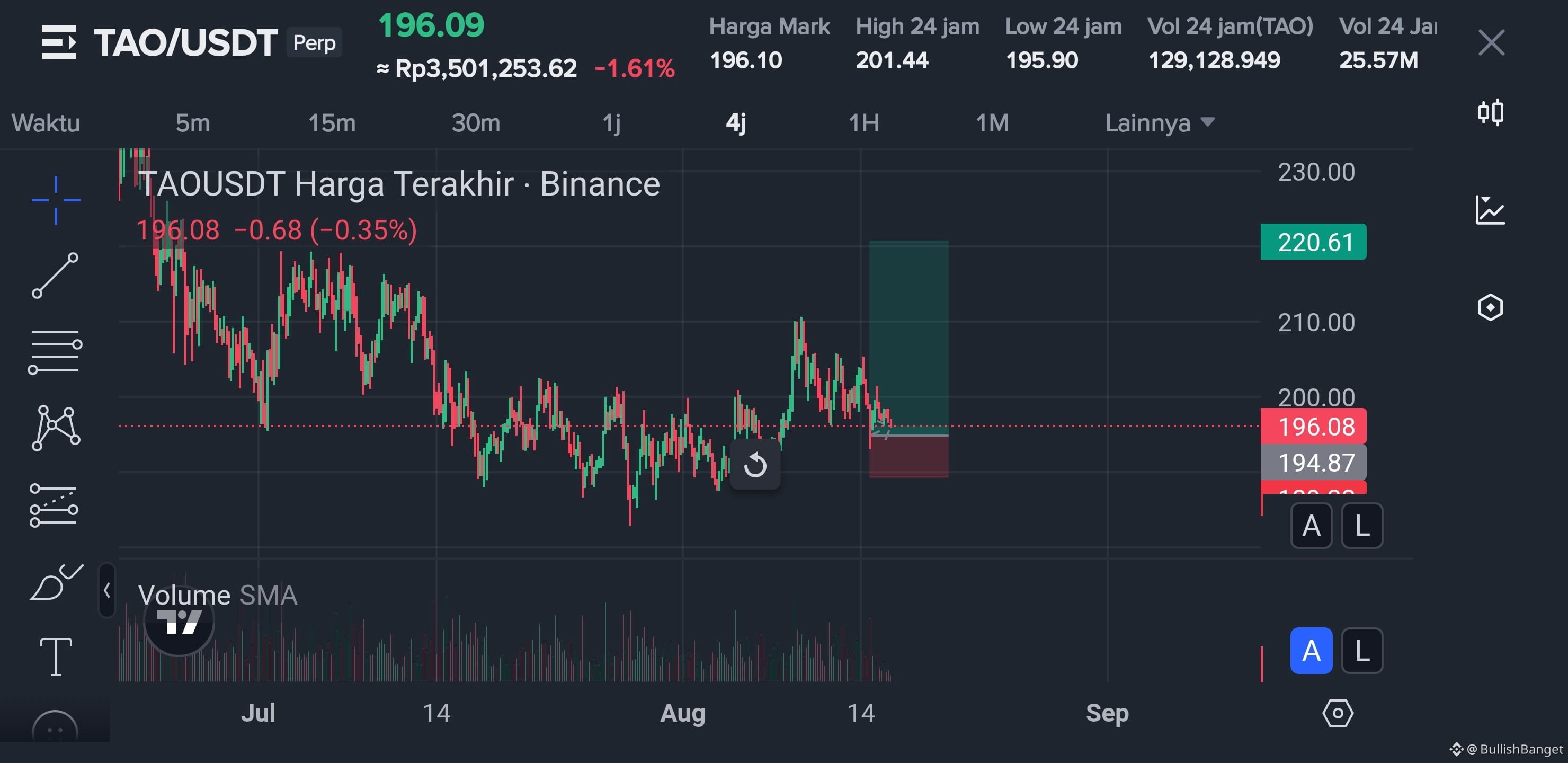Click the Volume SMA indicator label

point(217,595)
